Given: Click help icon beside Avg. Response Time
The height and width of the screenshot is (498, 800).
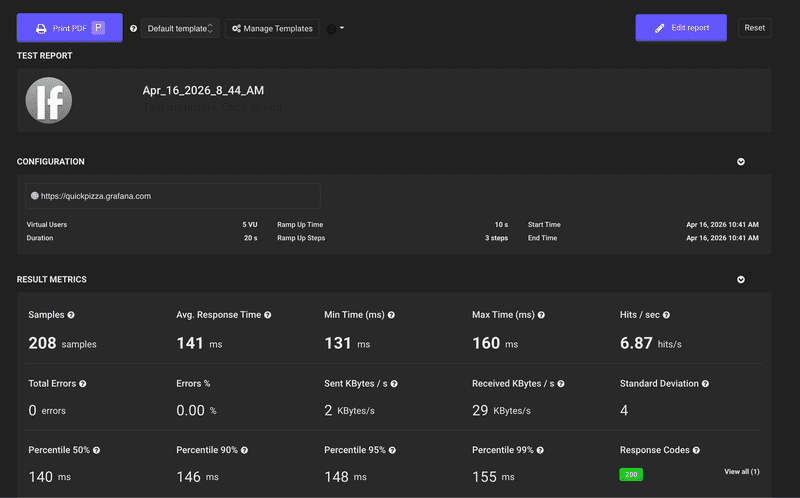Looking at the screenshot, I should pyautogui.click(x=268, y=315).
